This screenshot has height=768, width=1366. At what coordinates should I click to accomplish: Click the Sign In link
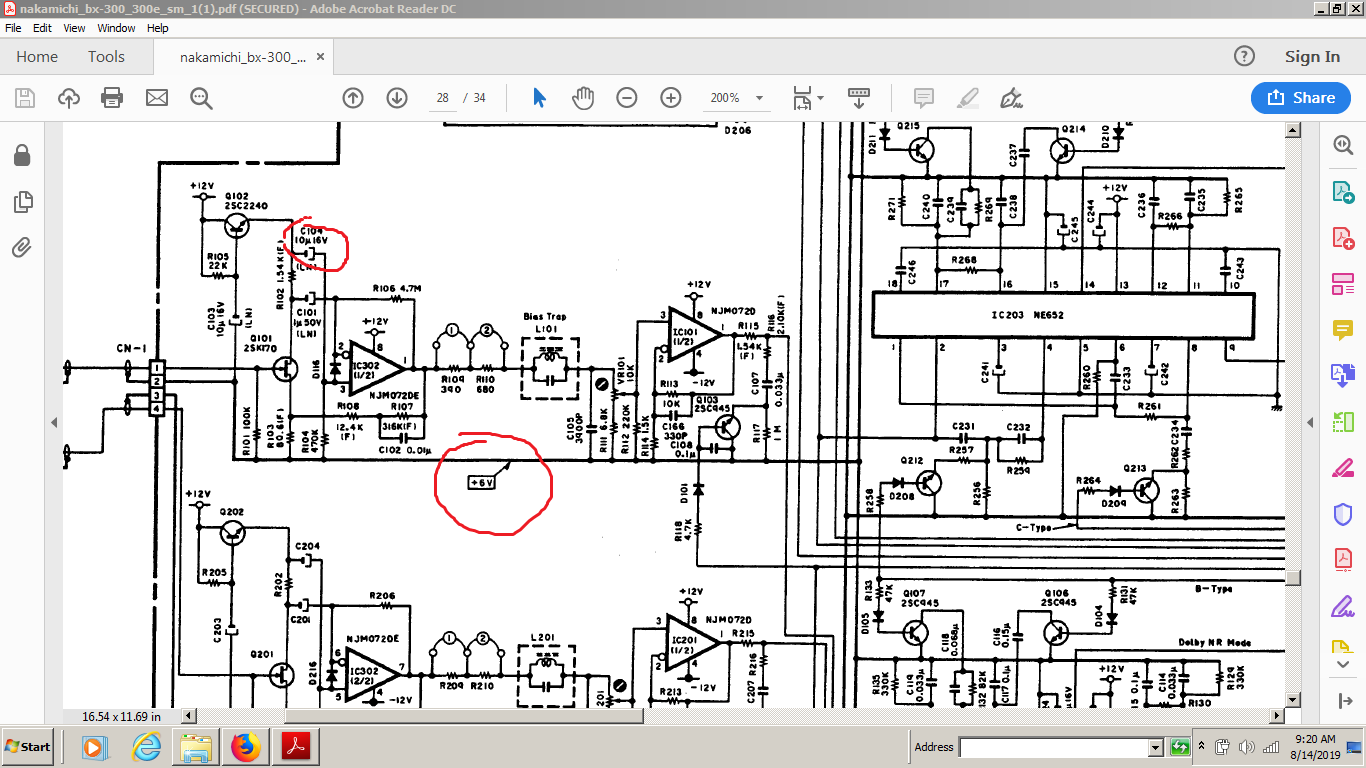tap(1312, 57)
